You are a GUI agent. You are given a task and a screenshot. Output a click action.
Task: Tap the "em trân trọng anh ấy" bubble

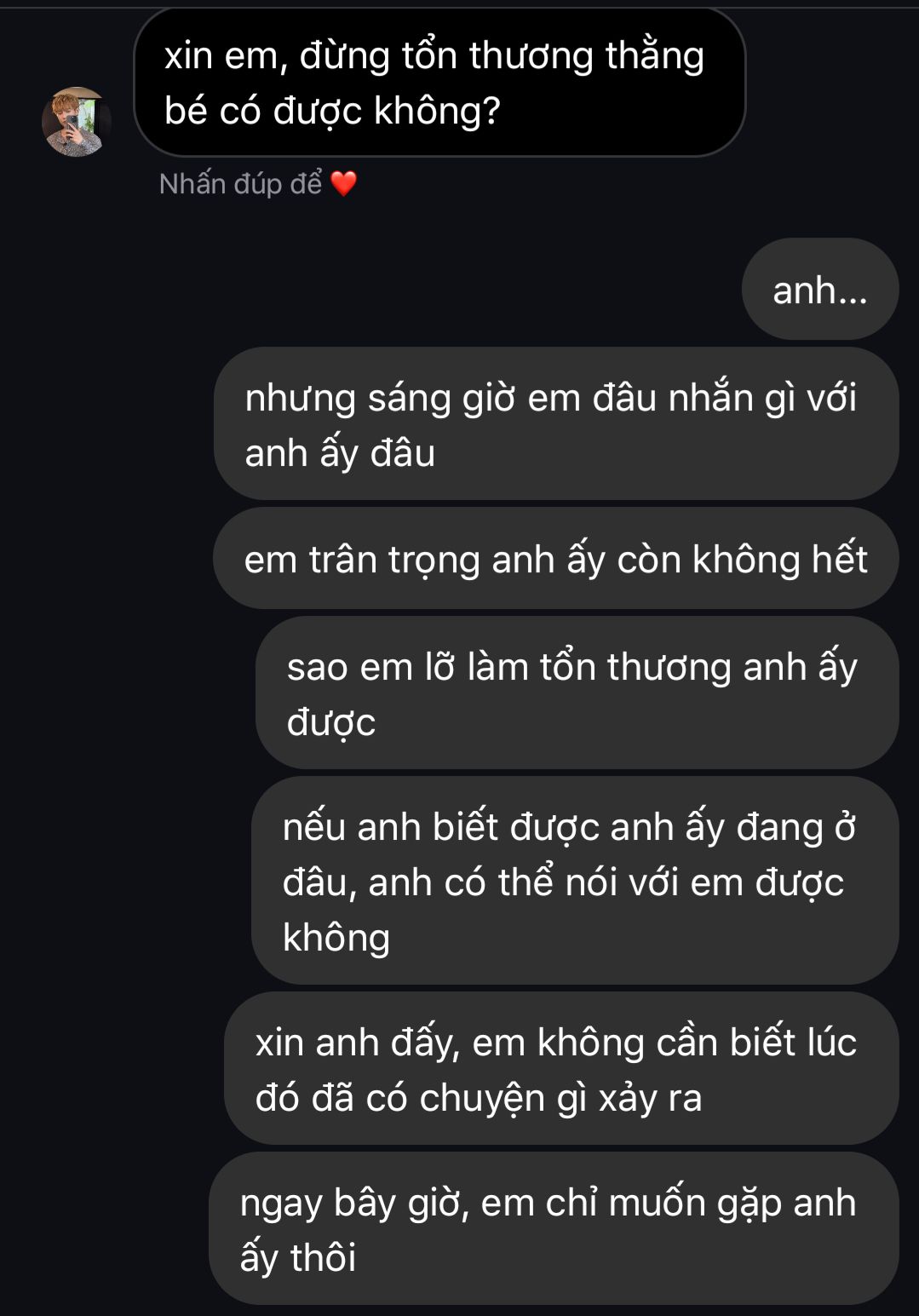click(x=555, y=559)
